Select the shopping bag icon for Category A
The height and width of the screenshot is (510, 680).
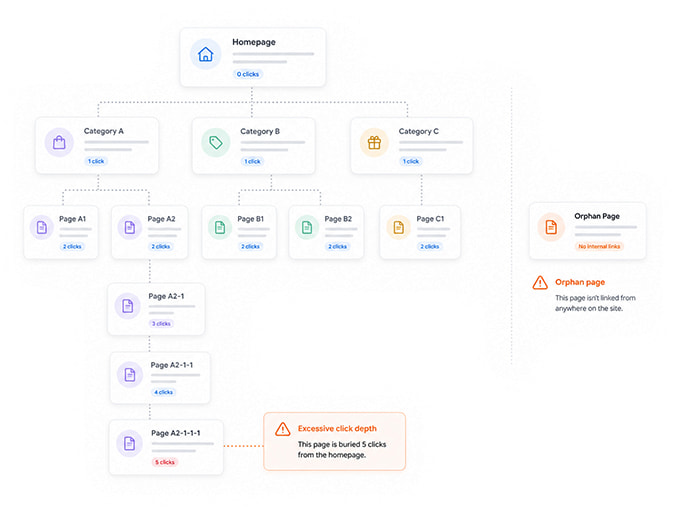point(59,142)
